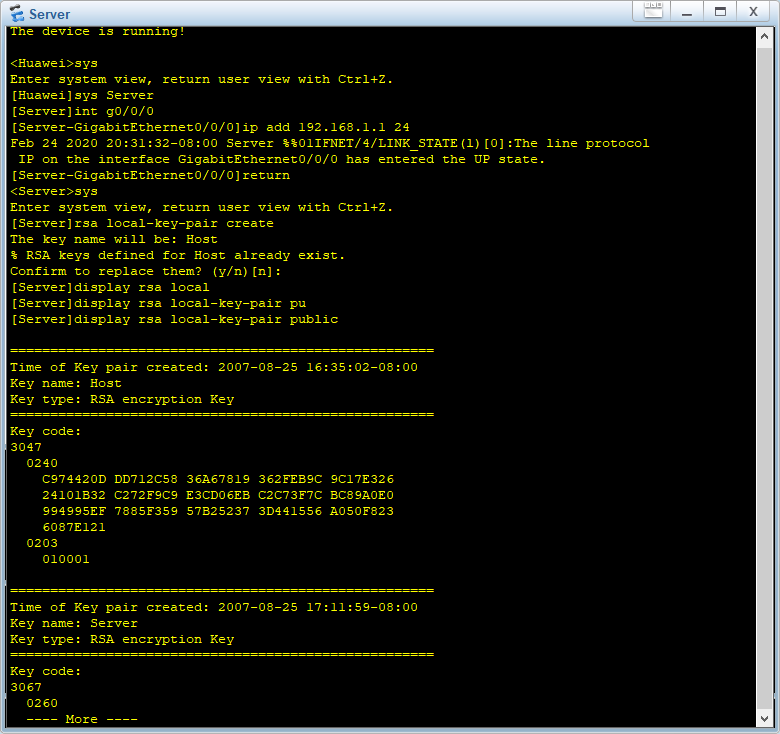Click the scrollbar up arrow
The width and height of the screenshot is (780, 734).
point(764,37)
